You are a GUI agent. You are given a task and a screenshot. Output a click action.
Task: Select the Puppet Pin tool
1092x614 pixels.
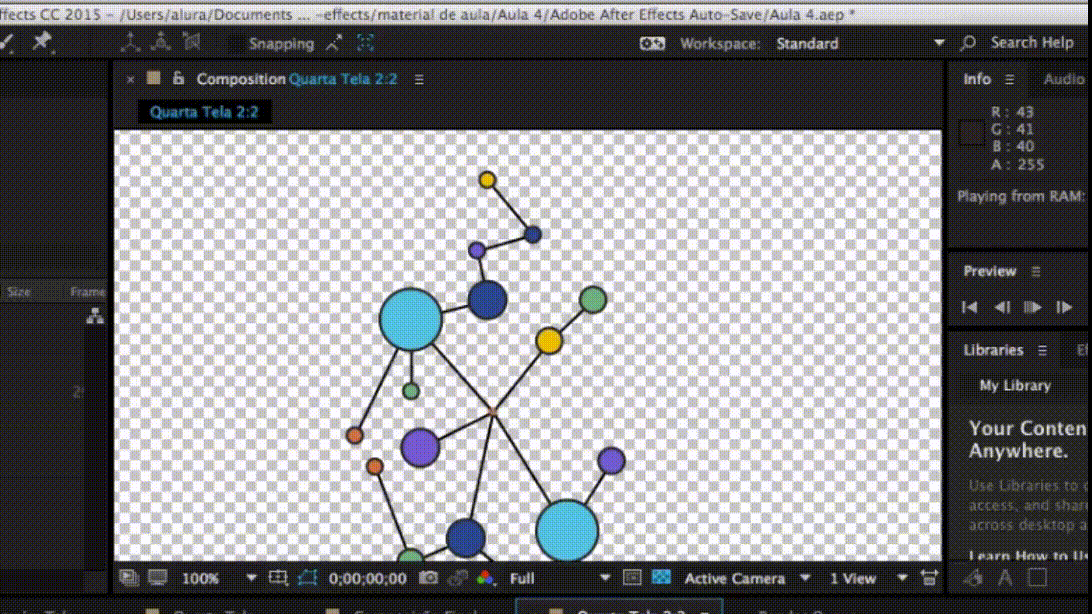(41, 42)
